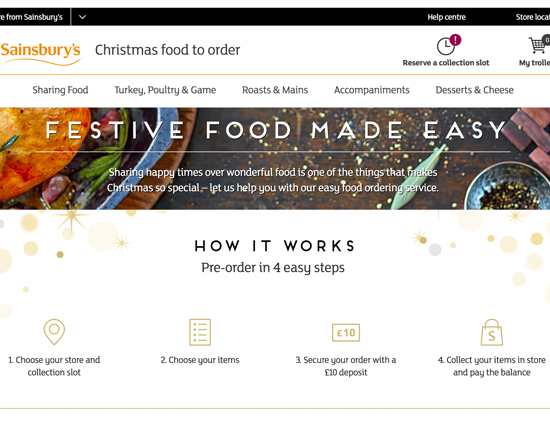Click the Festive Food Made Easy banner
This screenshot has height=446, width=550.
(x=275, y=158)
